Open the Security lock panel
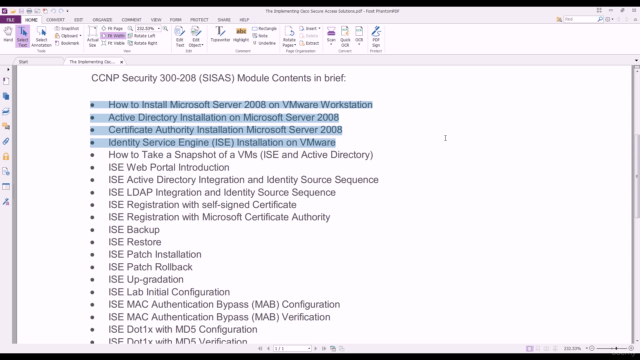 click(6, 157)
